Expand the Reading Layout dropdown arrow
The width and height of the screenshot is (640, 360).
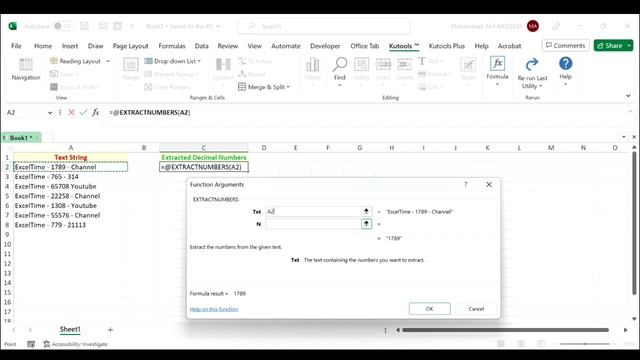[x=108, y=61]
